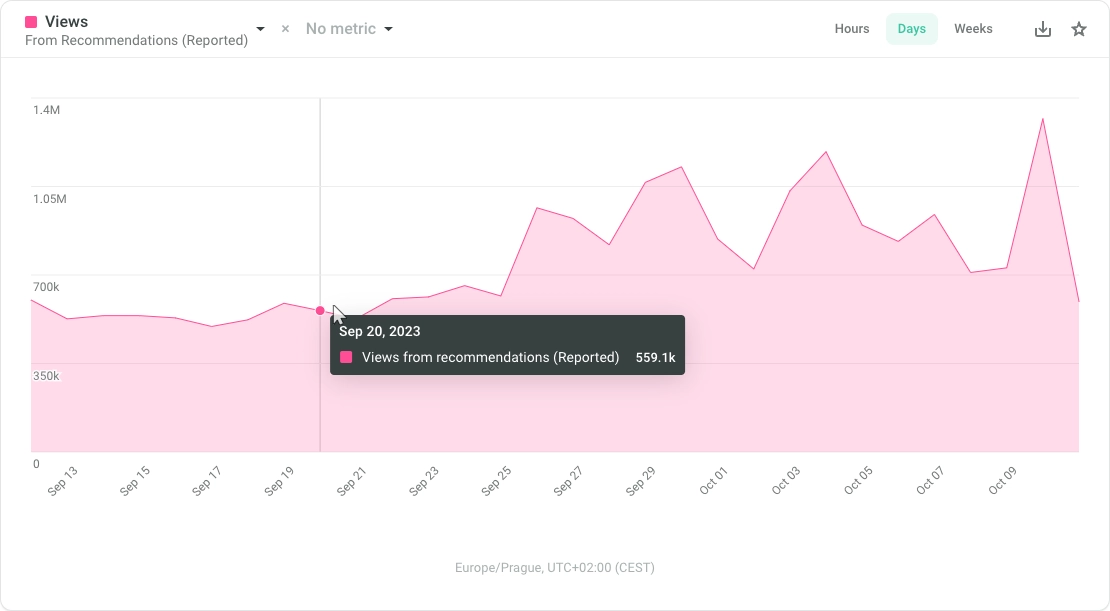1110x611 pixels.
Task: Click the Sep 21 x-axis label
Action: click(351, 481)
